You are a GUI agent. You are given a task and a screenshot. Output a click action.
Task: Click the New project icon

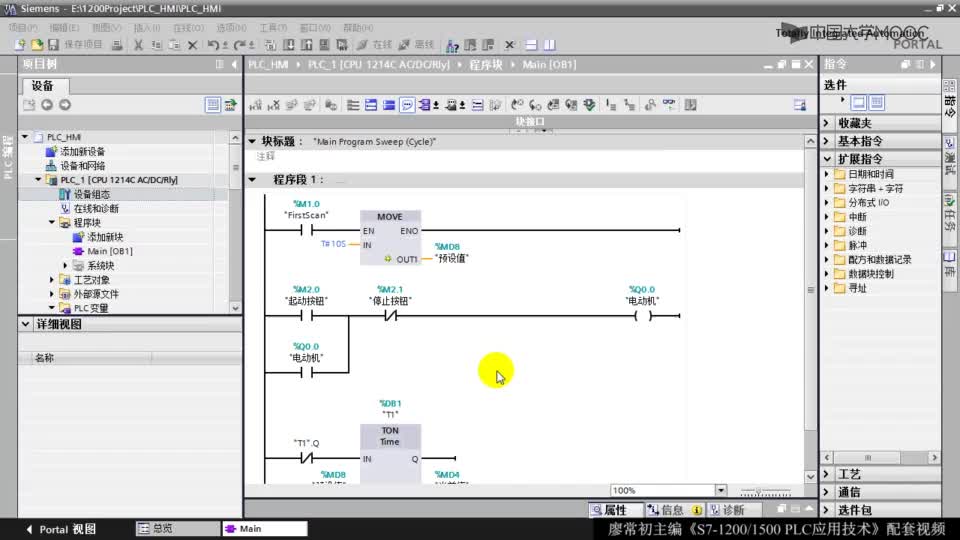(x=20, y=45)
